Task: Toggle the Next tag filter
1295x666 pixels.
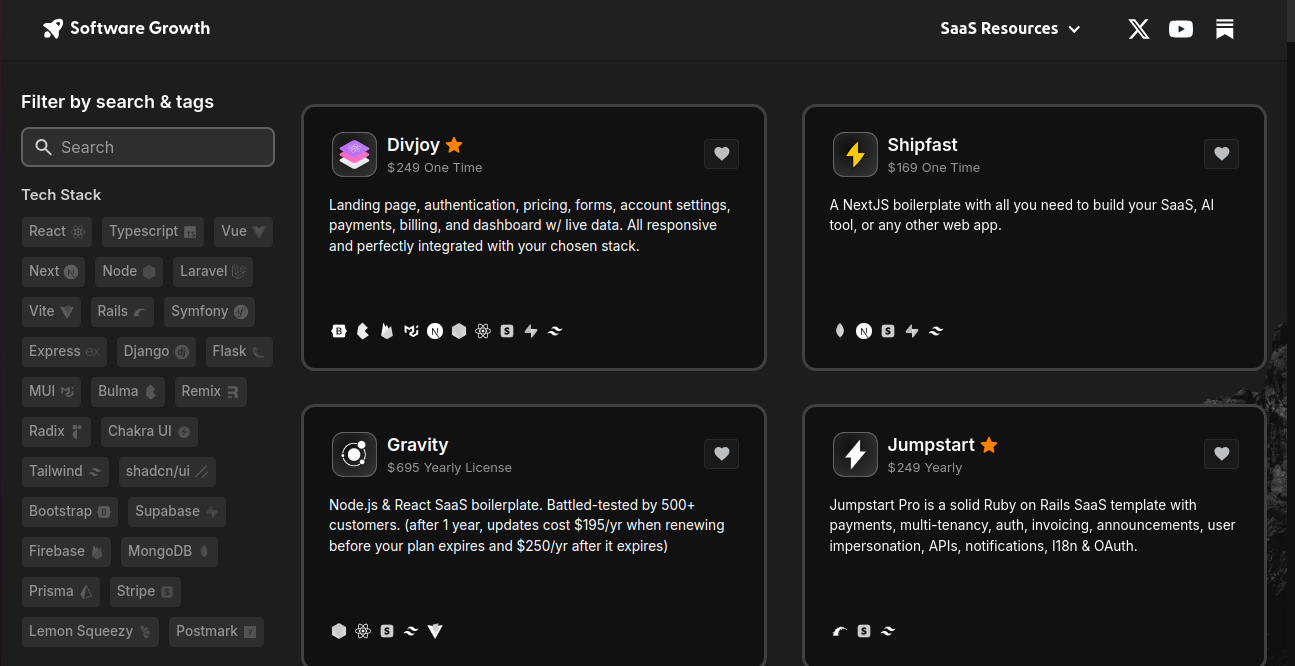Action: coord(54,271)
